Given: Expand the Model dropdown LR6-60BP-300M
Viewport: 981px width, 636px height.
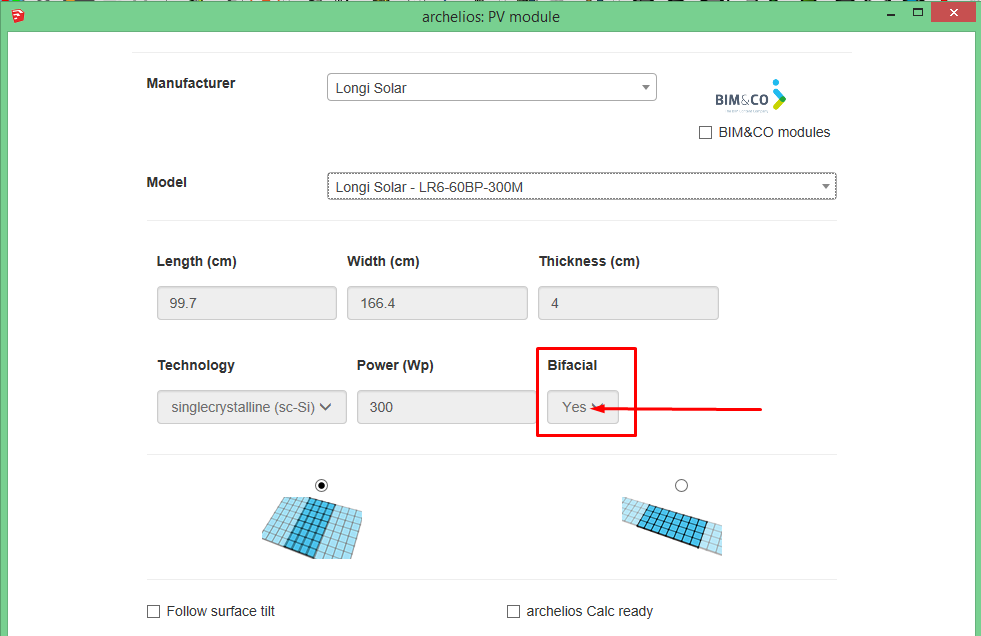Looking at the screenshot, I should (581, 186).
